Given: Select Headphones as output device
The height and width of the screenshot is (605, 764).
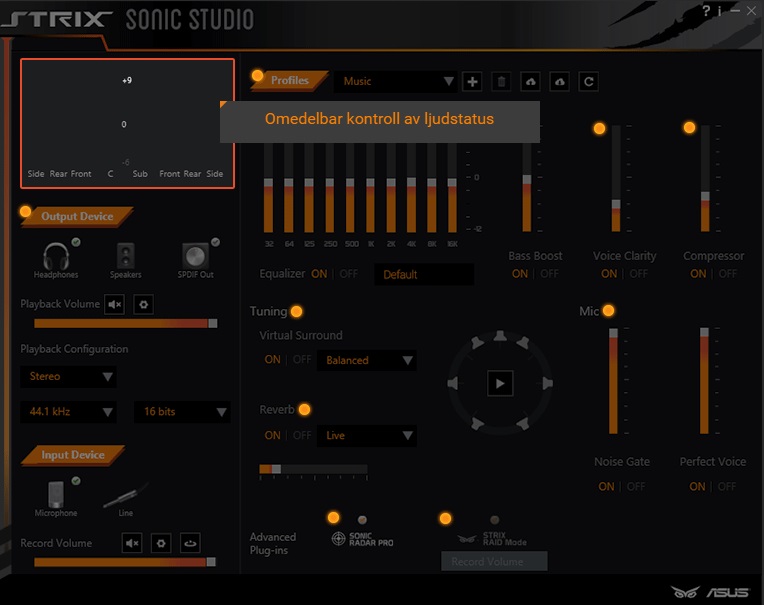Looking at the screenshot, I should pyautogui.click(x=56, y=256).
